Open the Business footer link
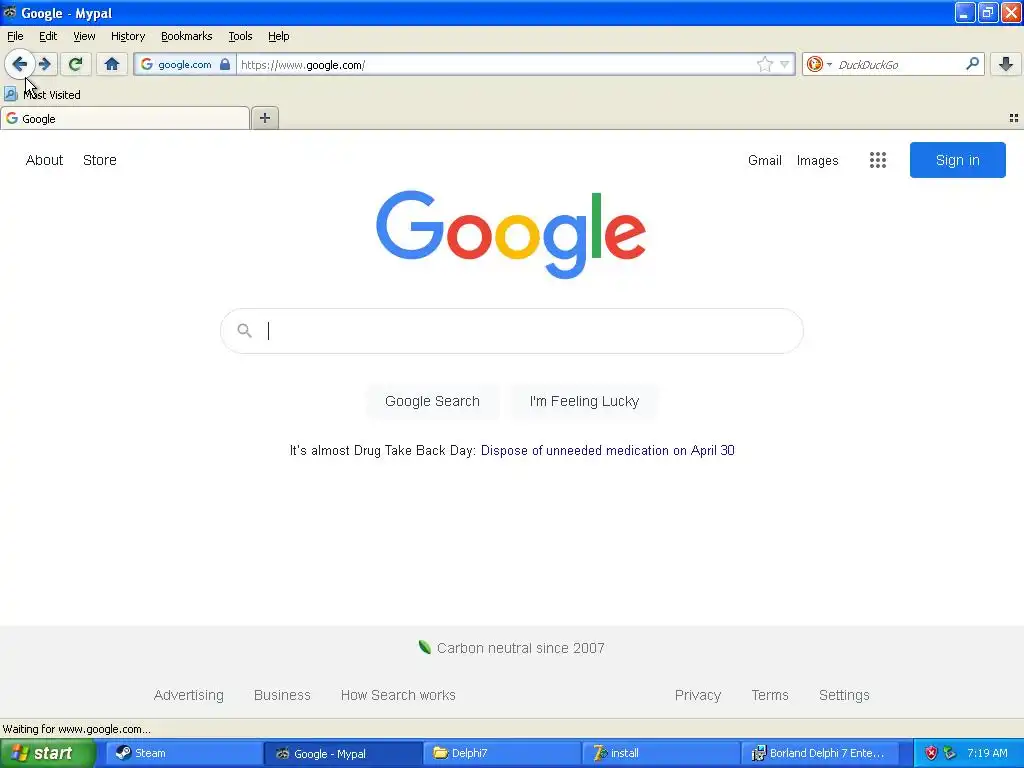This screenshot has height=768, width=1024. click(282, 695)
